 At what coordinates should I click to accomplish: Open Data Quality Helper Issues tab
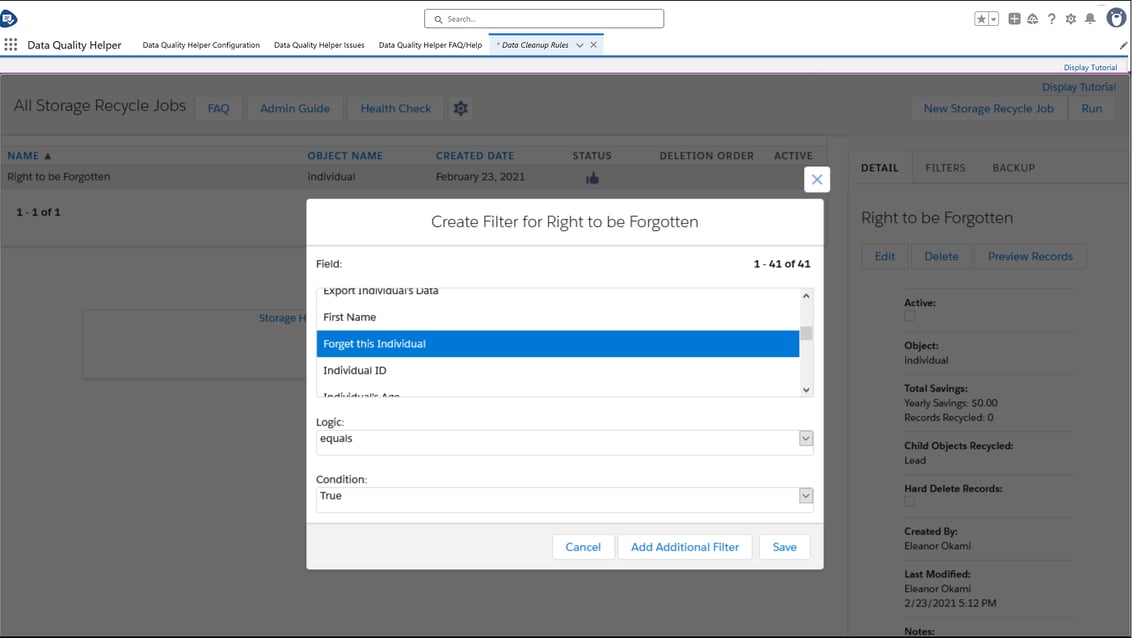(x=319, y=45)
